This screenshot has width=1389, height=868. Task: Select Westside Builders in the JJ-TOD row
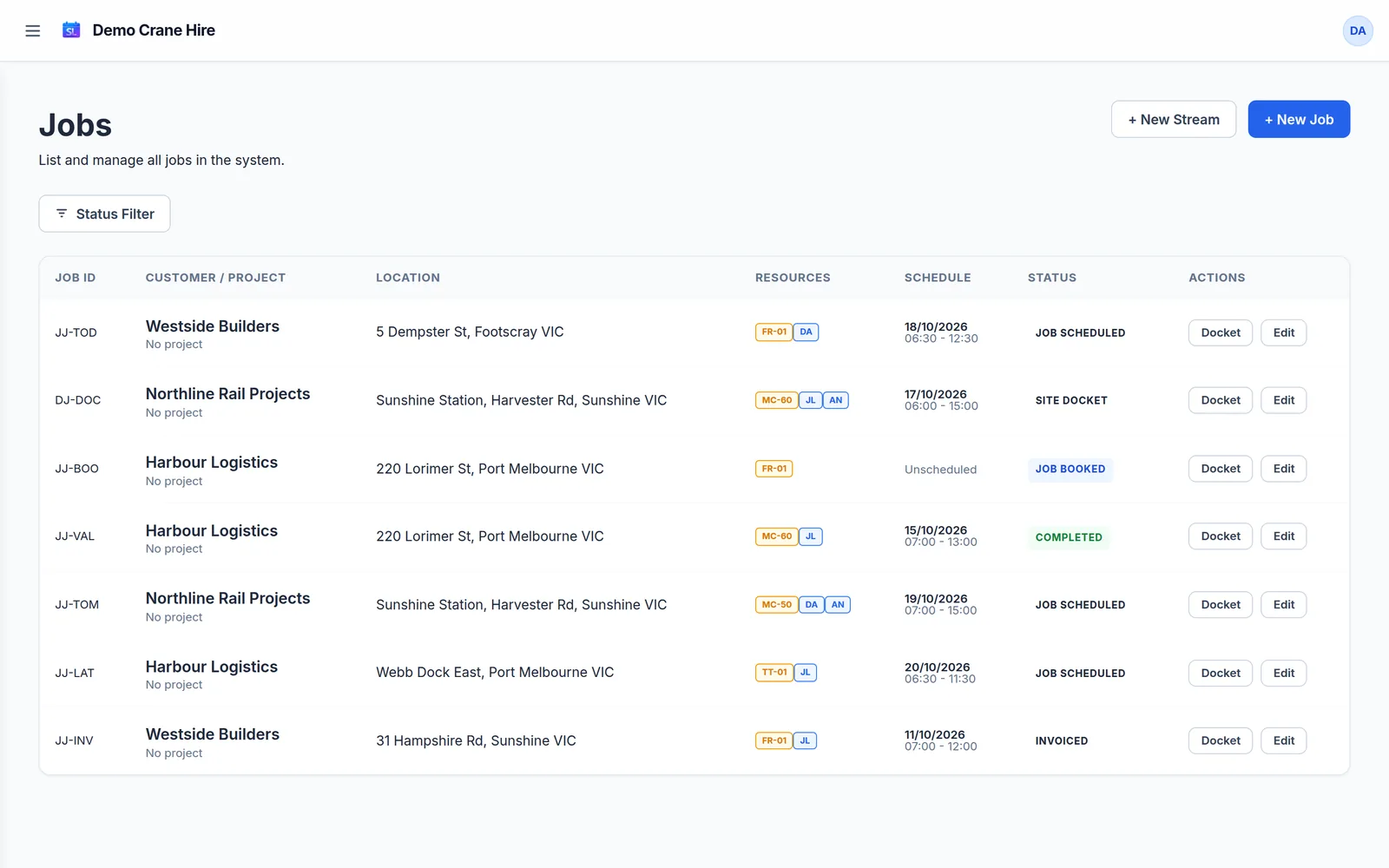click(x=213, y=326)
